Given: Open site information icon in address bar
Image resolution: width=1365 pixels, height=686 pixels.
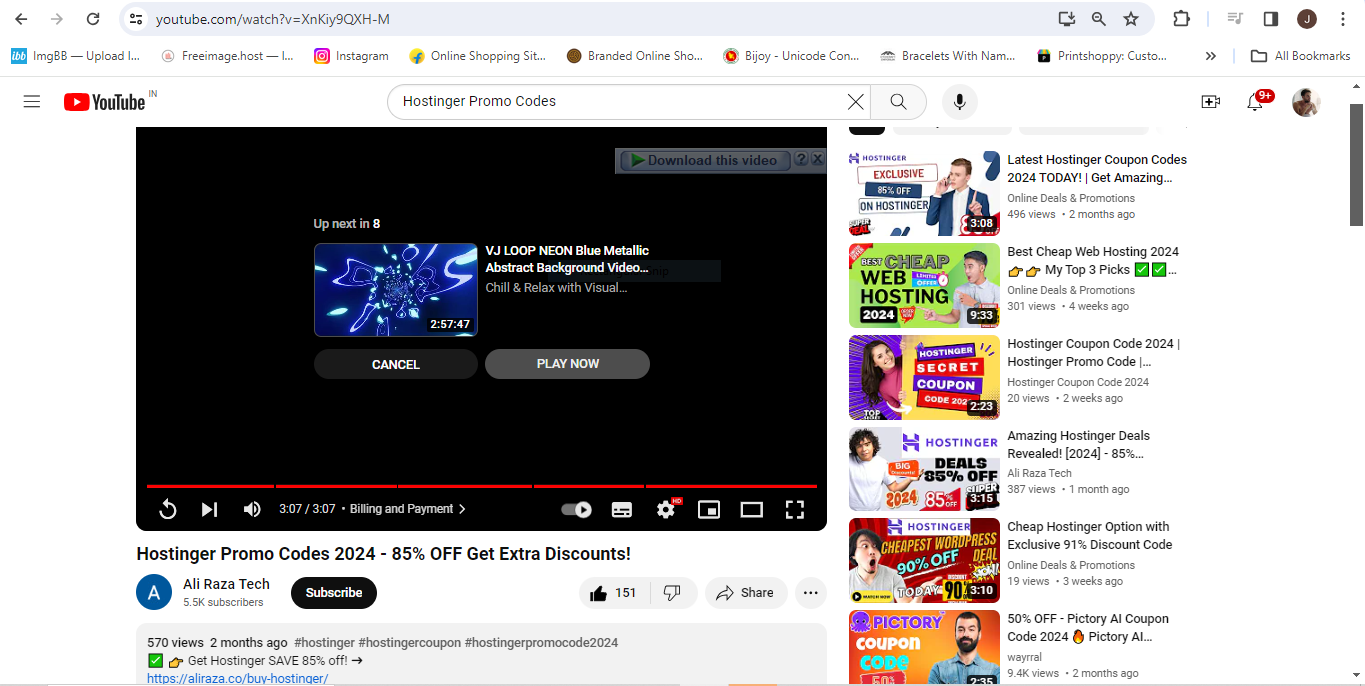Looking at the screenshot, I should (x=137, y=19).
